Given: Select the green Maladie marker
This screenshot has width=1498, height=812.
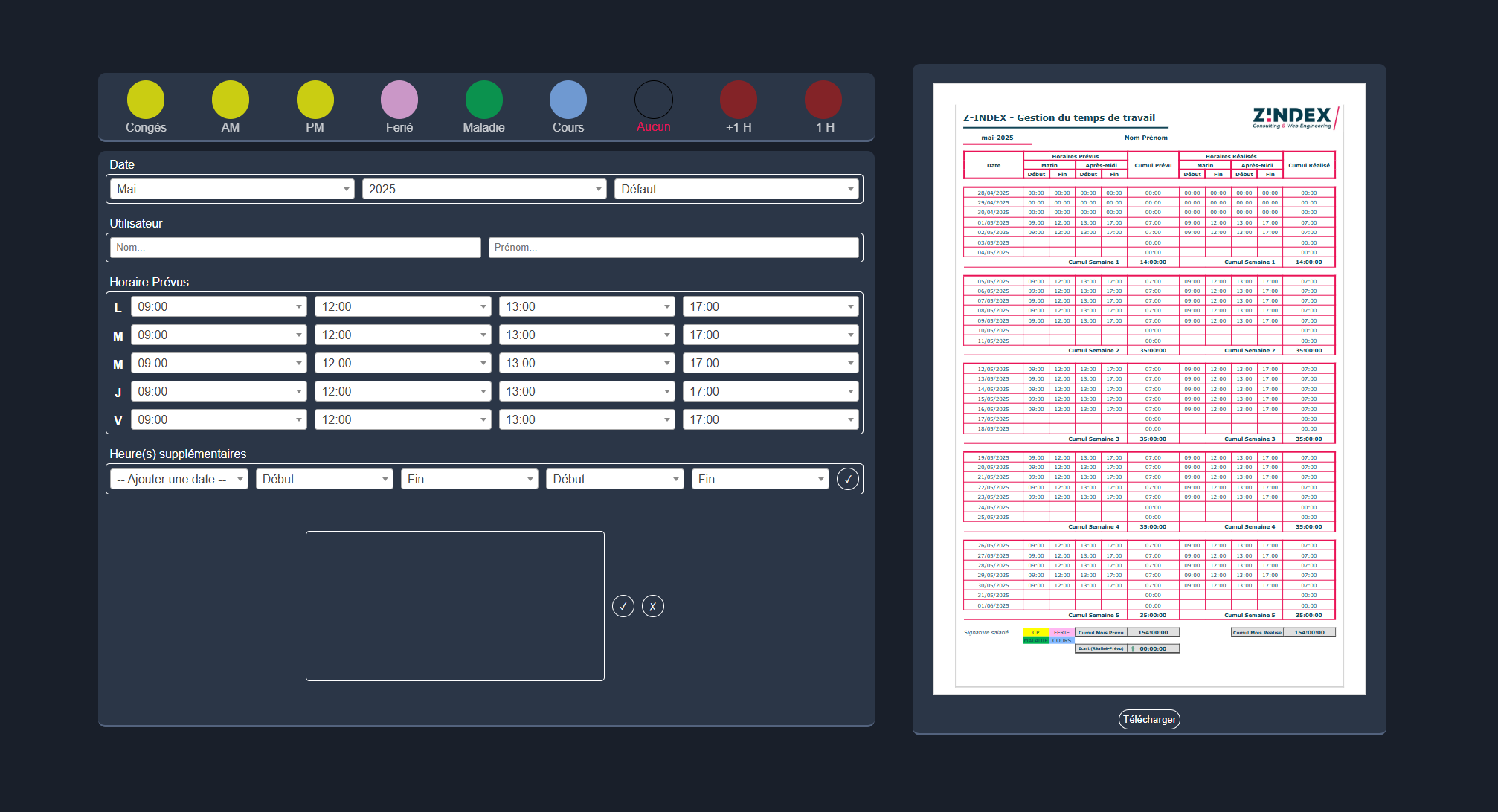Looking at the screenshot, I should tap(484, 100).
